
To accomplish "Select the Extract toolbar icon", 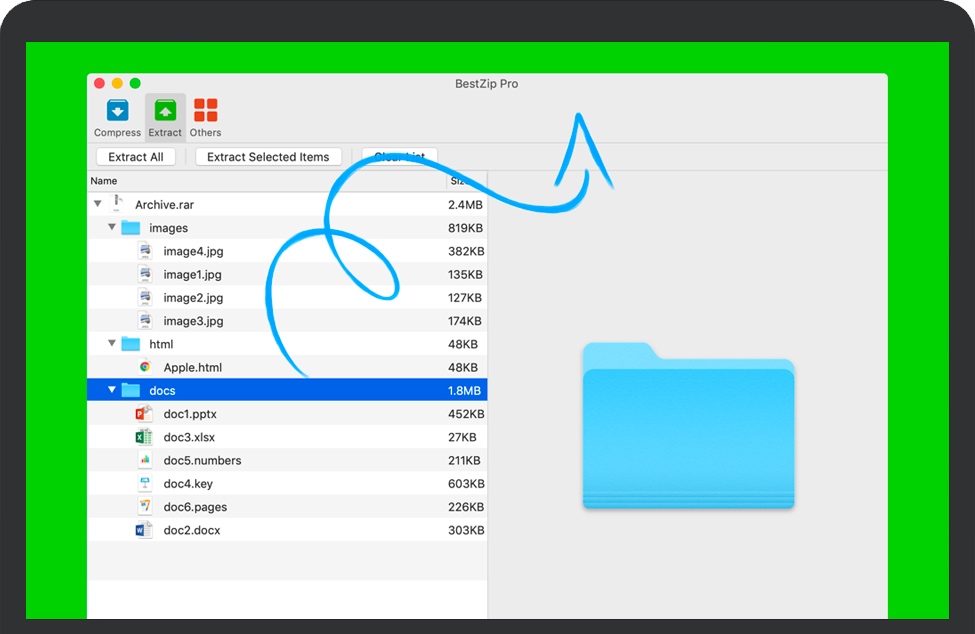I will [x=165, y=111].
